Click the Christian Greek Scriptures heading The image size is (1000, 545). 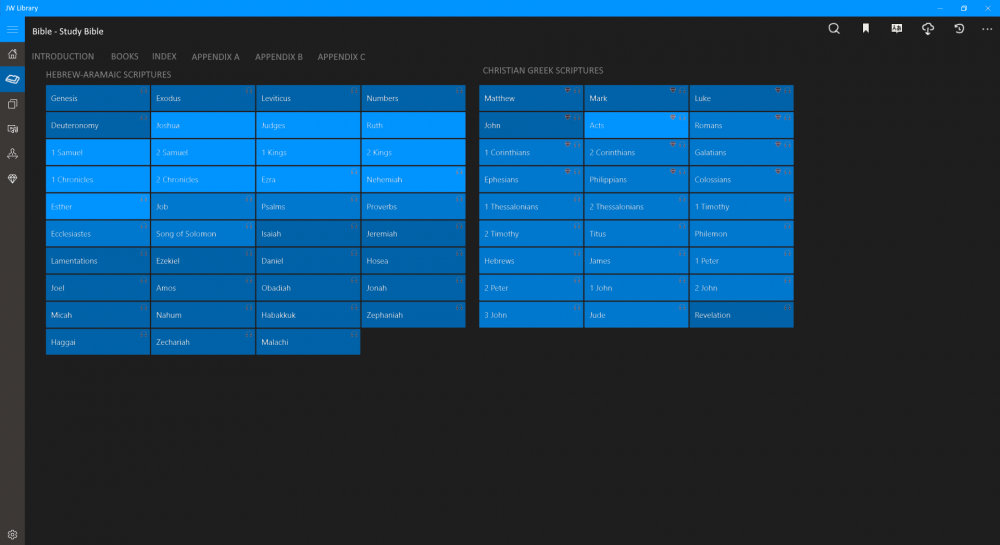[543, 71]
